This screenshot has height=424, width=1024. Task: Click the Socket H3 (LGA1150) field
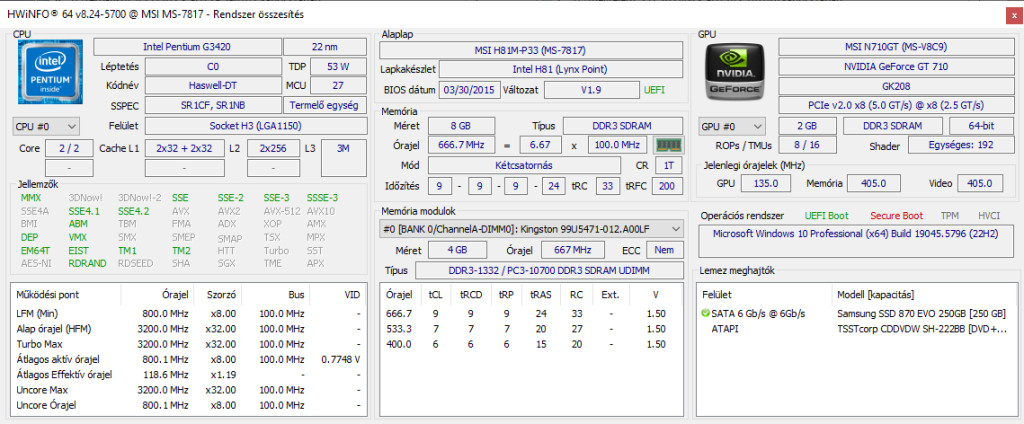[x=255, y=125]
